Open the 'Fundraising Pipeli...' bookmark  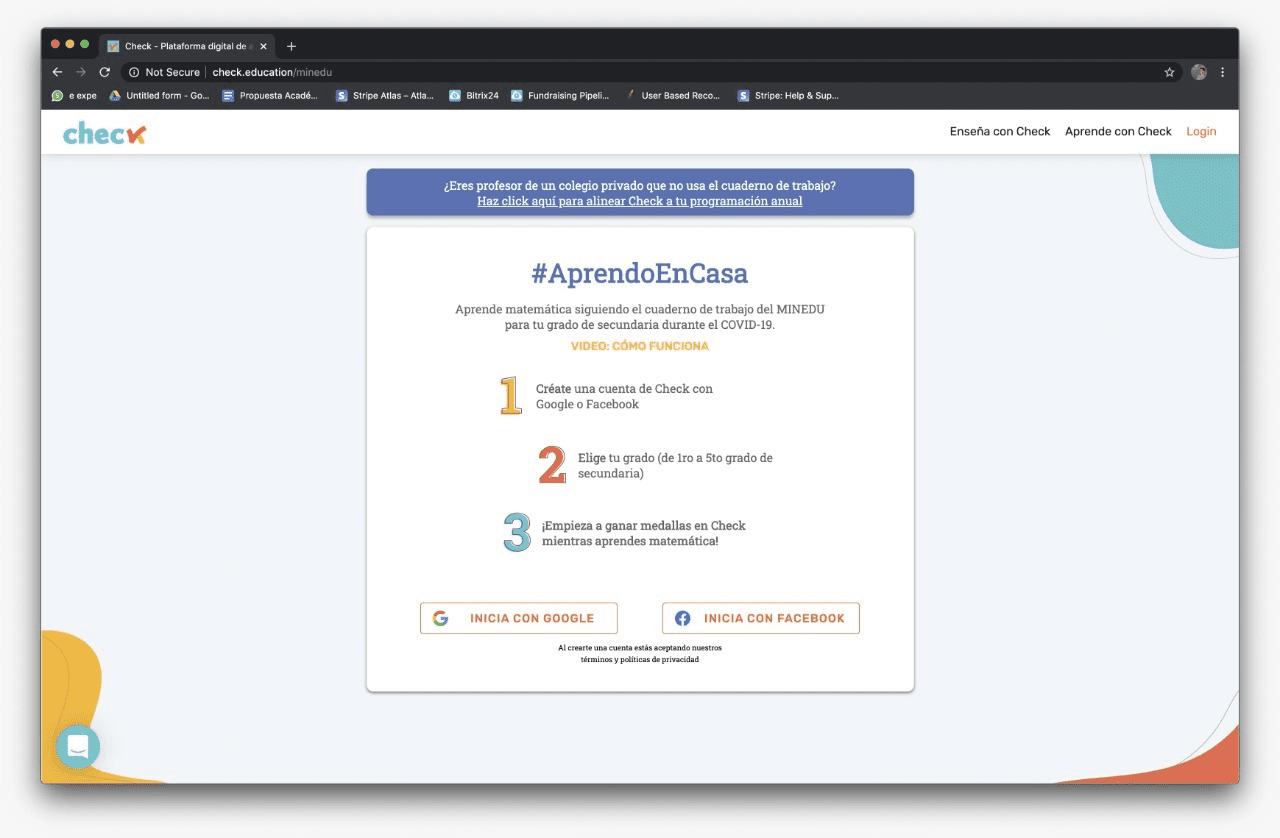tap(560, 96)
